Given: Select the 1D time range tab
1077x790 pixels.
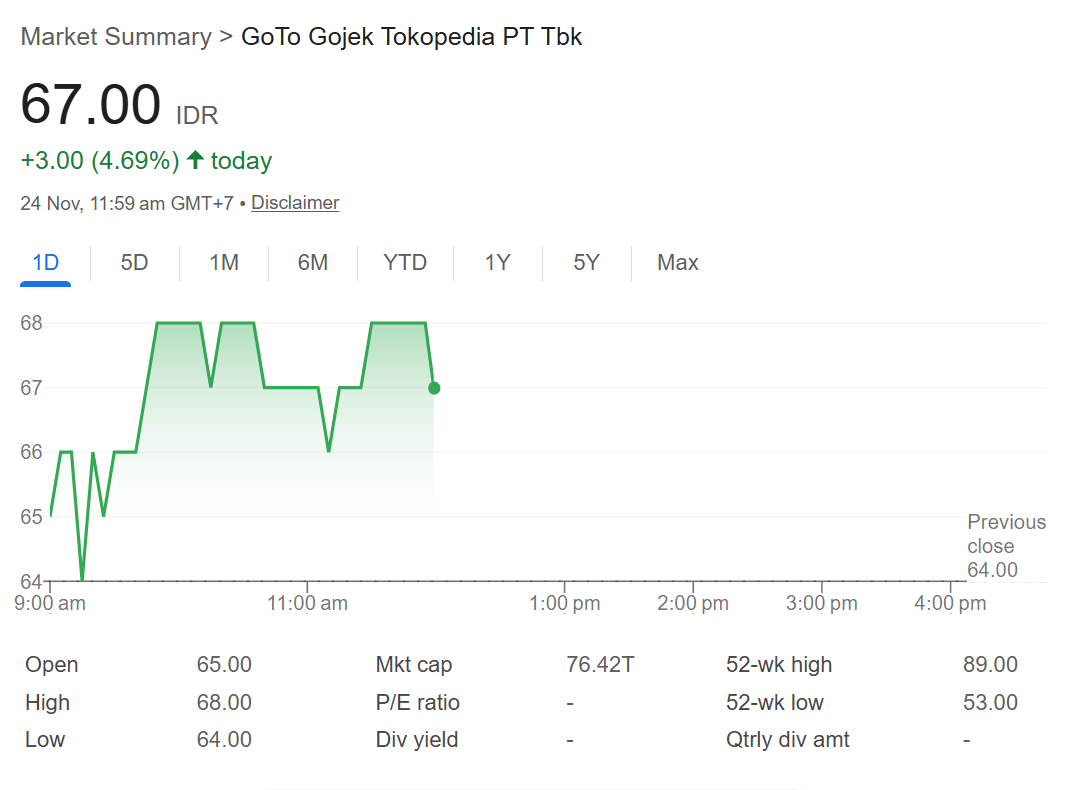Looking at the screenshot, I should pos(46,263).
